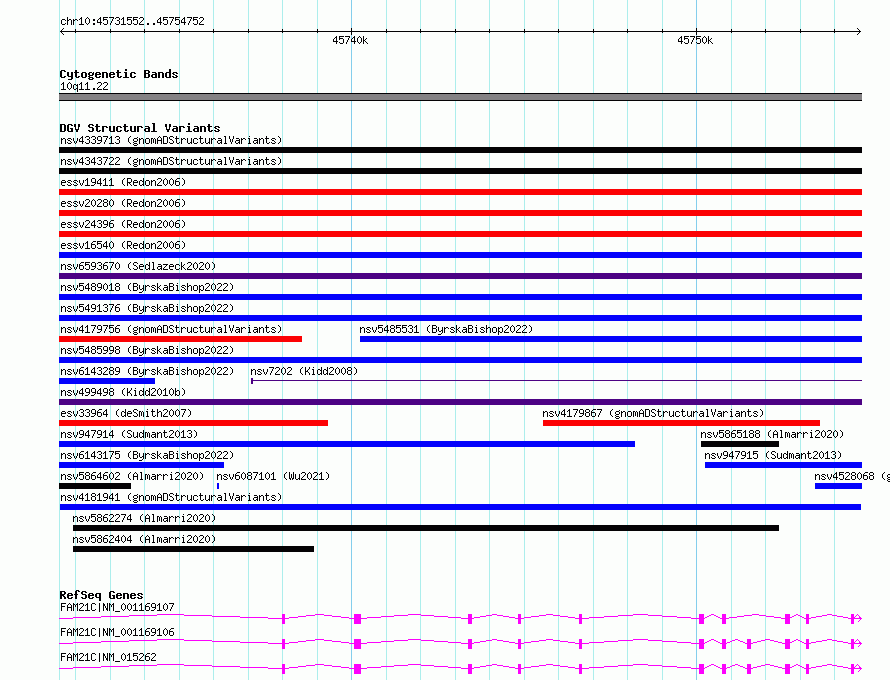Click the black nsv5864602 (Almarri2020) bar
This screenshot has height=680, width=890.
click(95, 486)
